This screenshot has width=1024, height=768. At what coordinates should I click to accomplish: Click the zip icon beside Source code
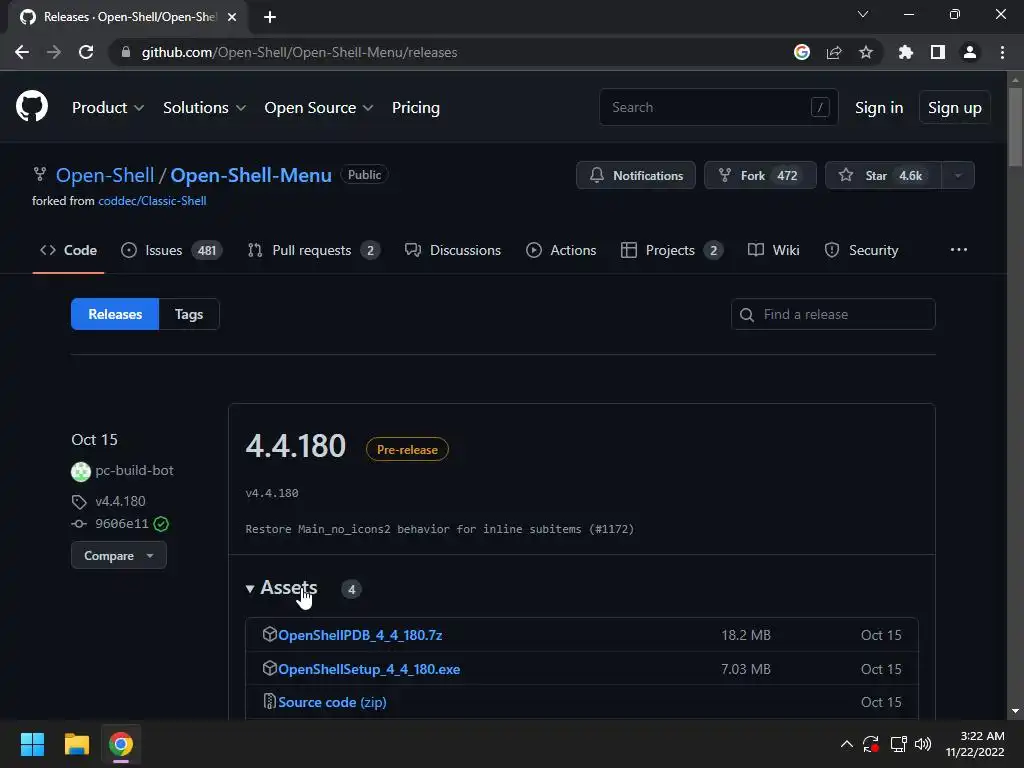(x=270, y=701)
